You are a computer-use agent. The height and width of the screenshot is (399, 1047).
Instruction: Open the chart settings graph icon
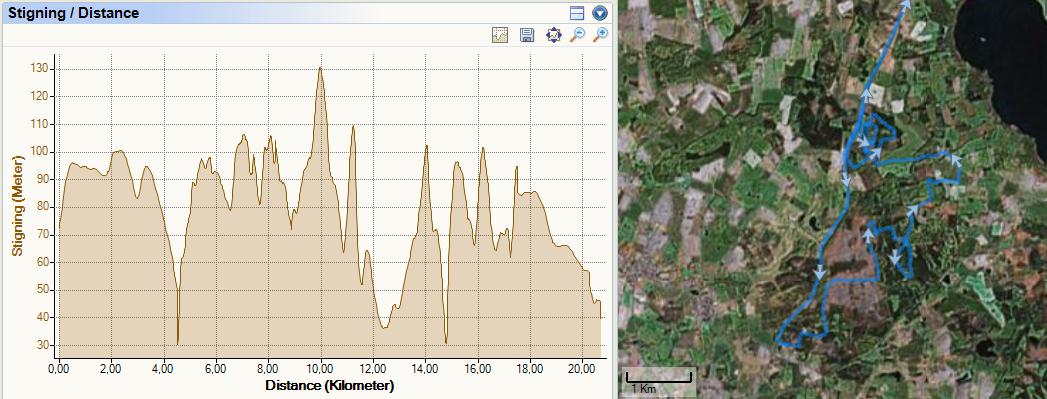pyautogui.click(x=499, y=35)
